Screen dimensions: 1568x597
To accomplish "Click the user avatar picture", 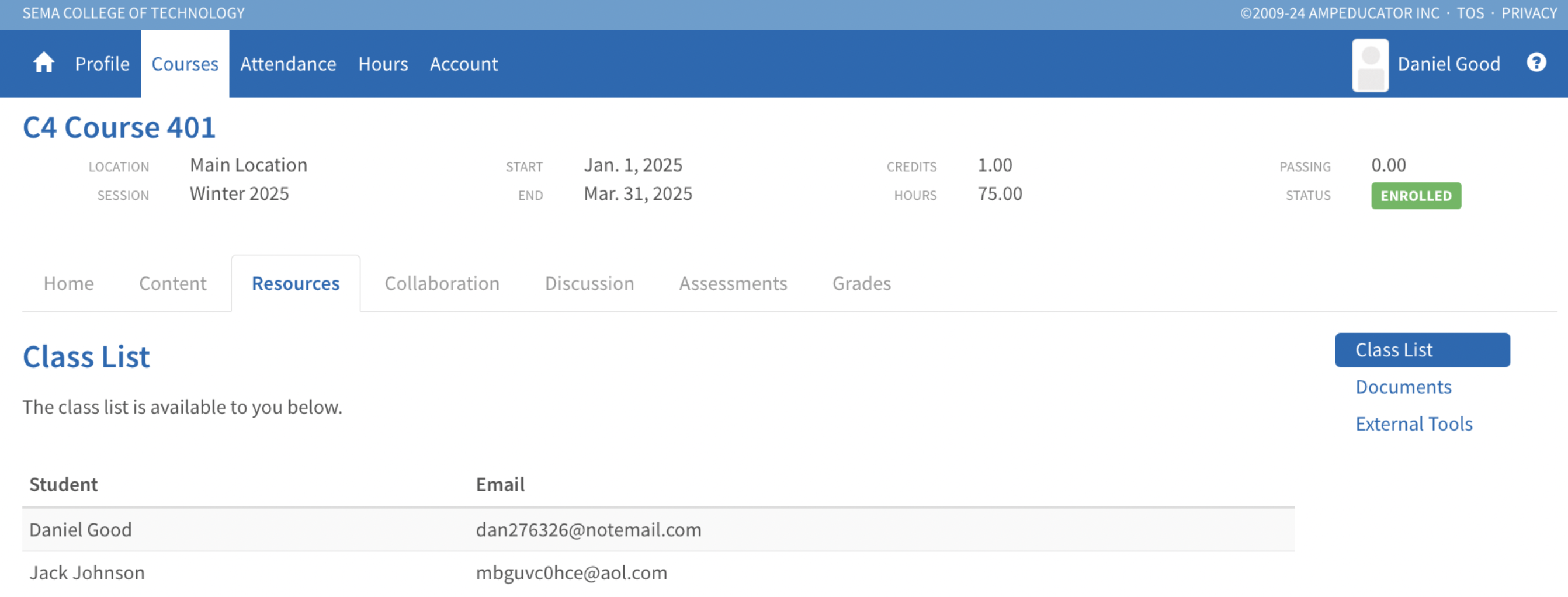I will [1369, 64].
